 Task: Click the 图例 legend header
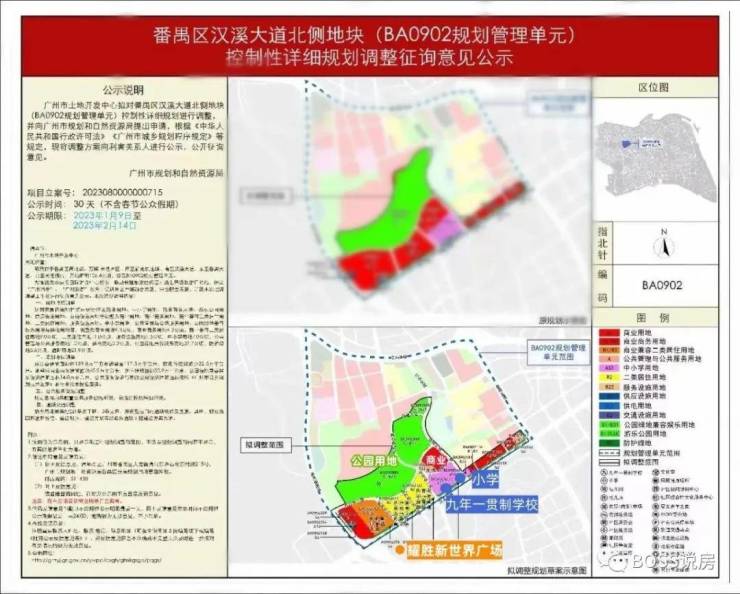point(654,318)
